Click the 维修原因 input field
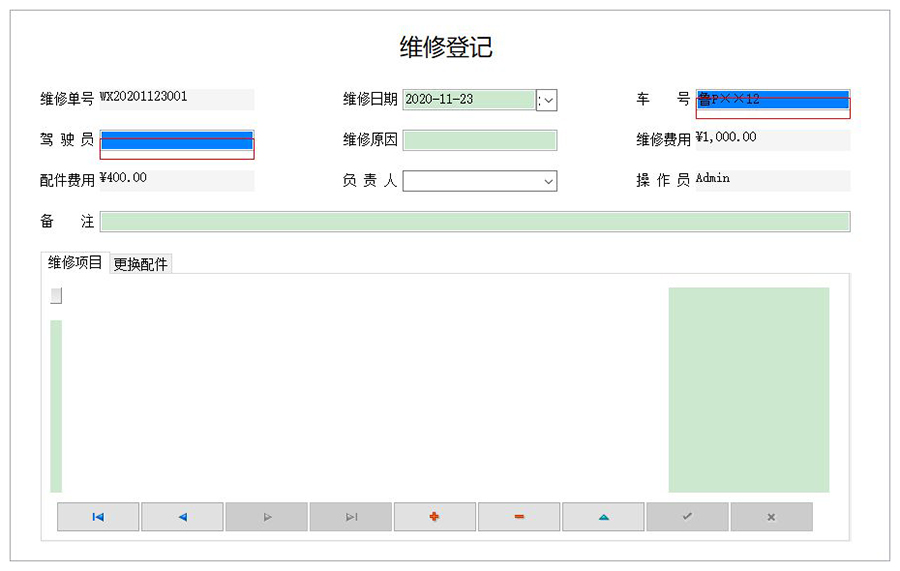900x571 pixels. [x=479, y=140]
